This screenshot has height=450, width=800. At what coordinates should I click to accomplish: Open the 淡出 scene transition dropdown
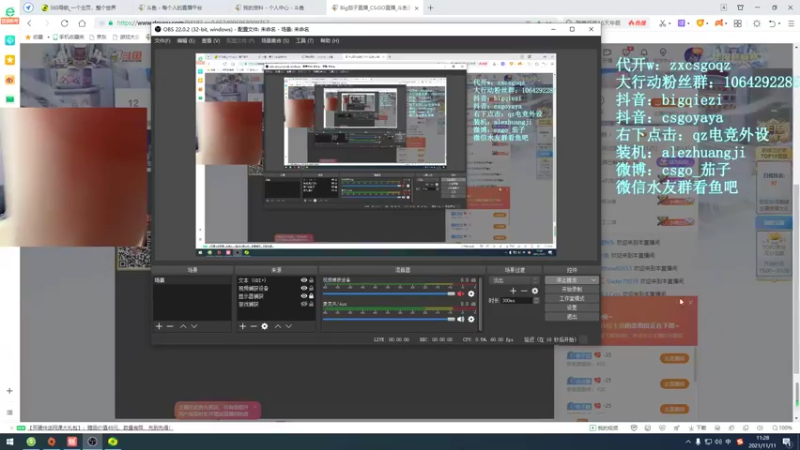pos(514,280)
